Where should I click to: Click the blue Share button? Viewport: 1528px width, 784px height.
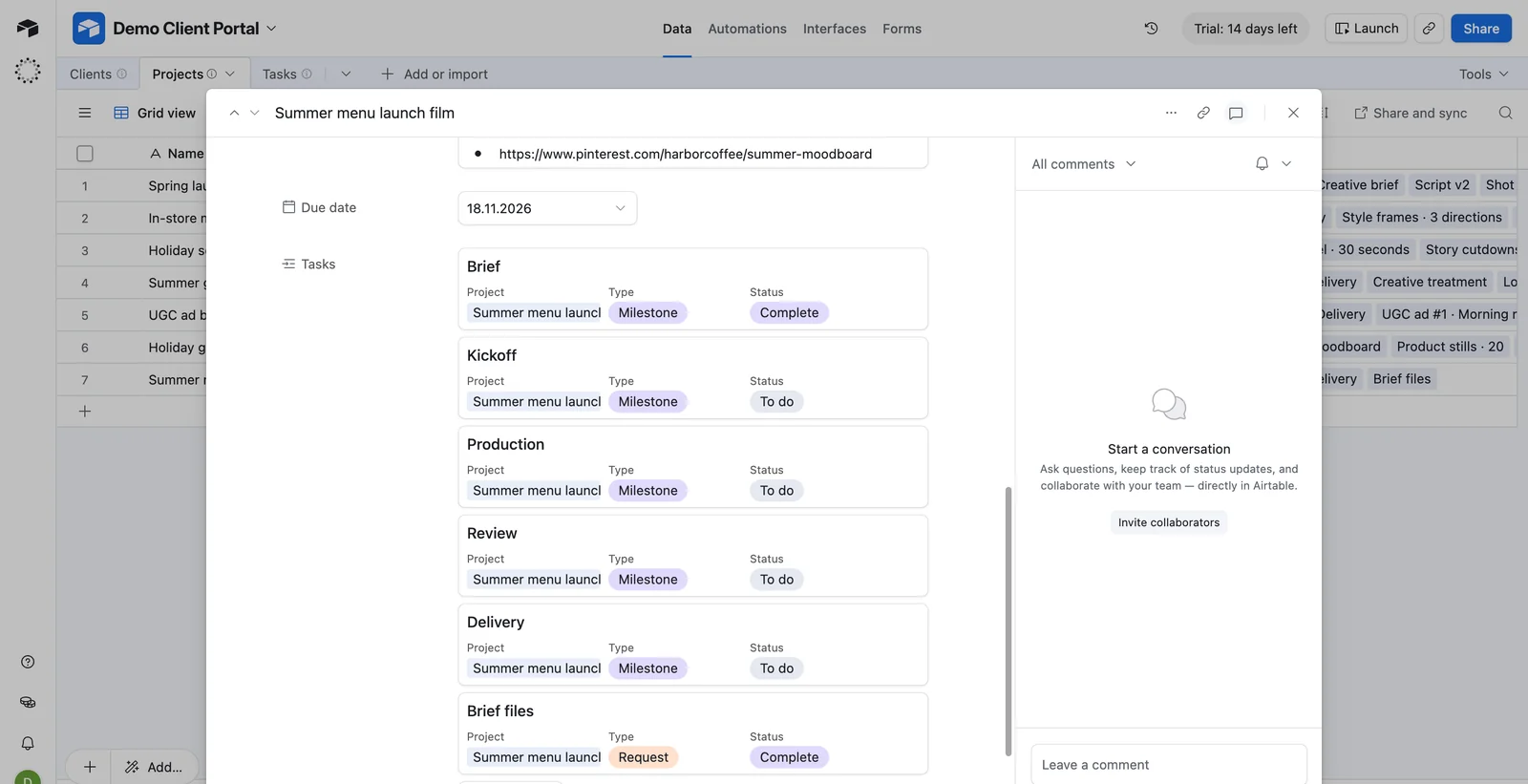(x=1481, y=29)
